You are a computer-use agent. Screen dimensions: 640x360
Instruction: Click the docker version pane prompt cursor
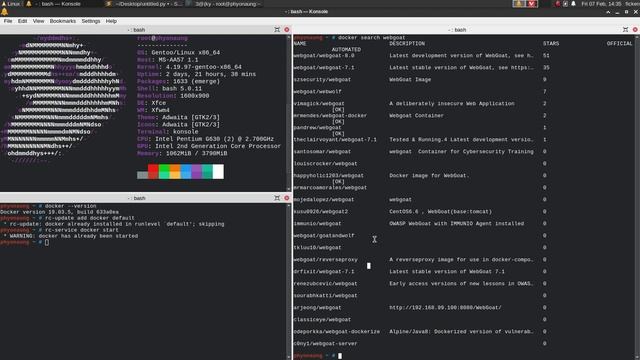click(x=47, y=242)
